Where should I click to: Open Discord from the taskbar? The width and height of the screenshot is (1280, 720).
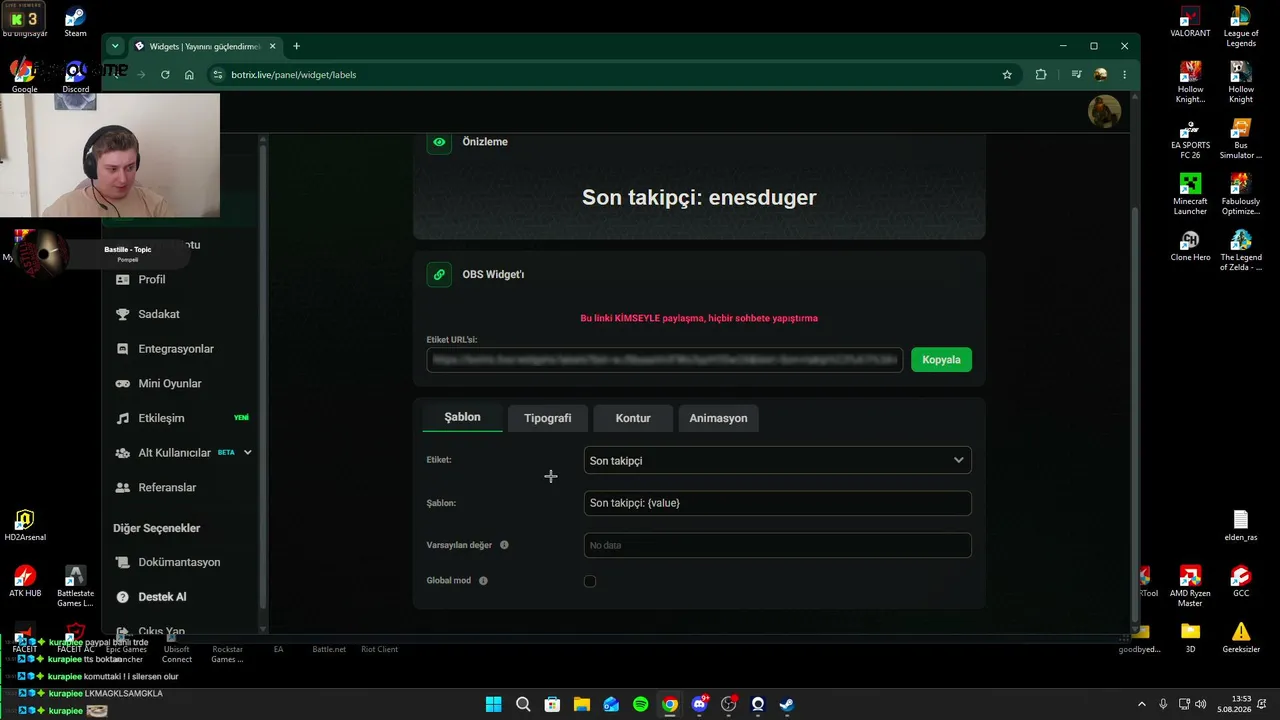699,704
